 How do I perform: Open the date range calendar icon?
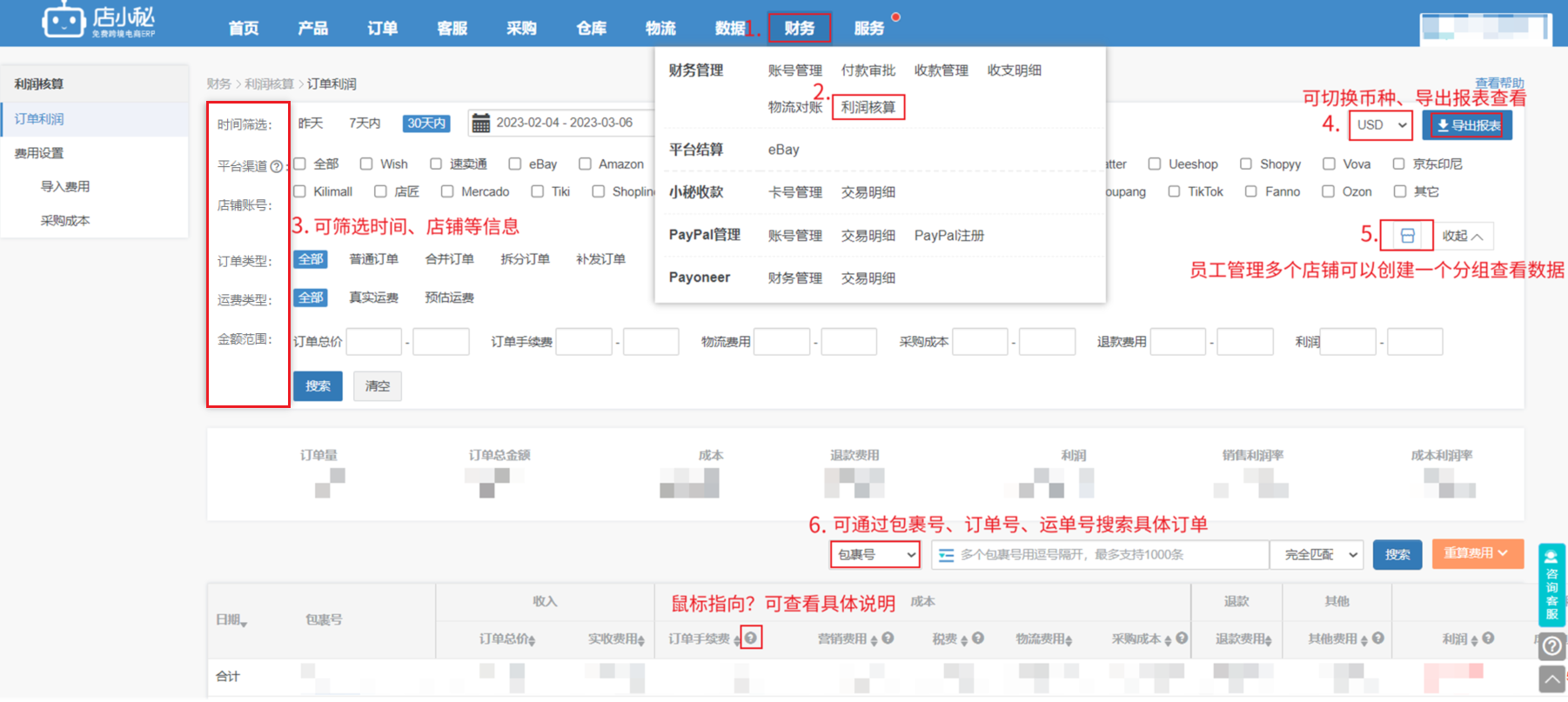480,124
